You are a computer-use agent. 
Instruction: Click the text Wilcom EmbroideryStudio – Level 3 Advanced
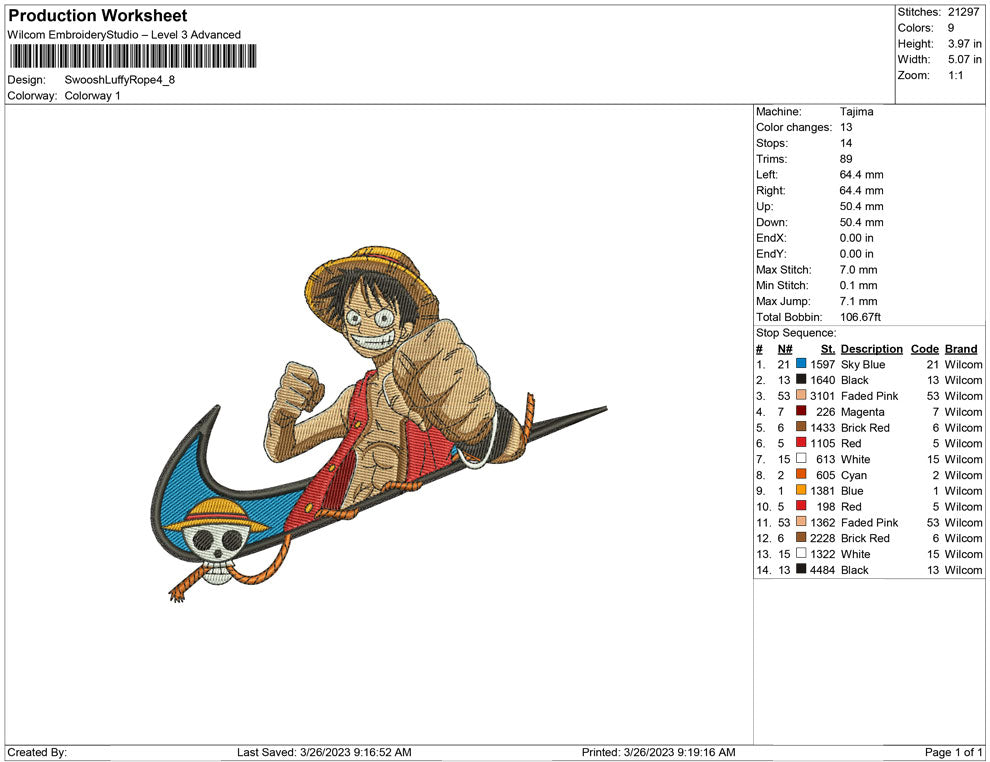[x=124, y=35]
